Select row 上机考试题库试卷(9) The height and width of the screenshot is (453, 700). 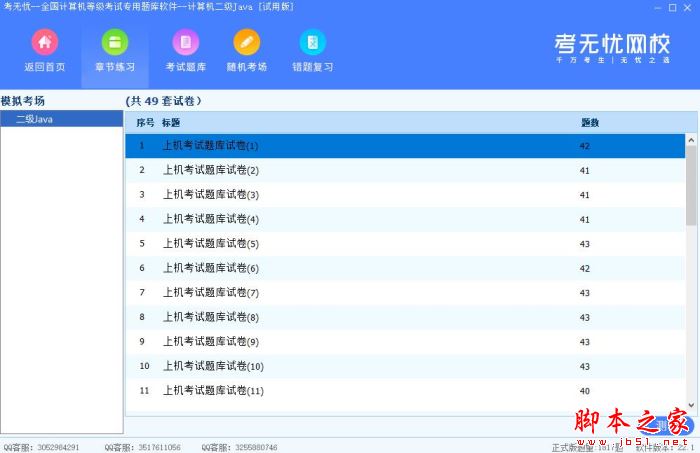tap(405, 342)
